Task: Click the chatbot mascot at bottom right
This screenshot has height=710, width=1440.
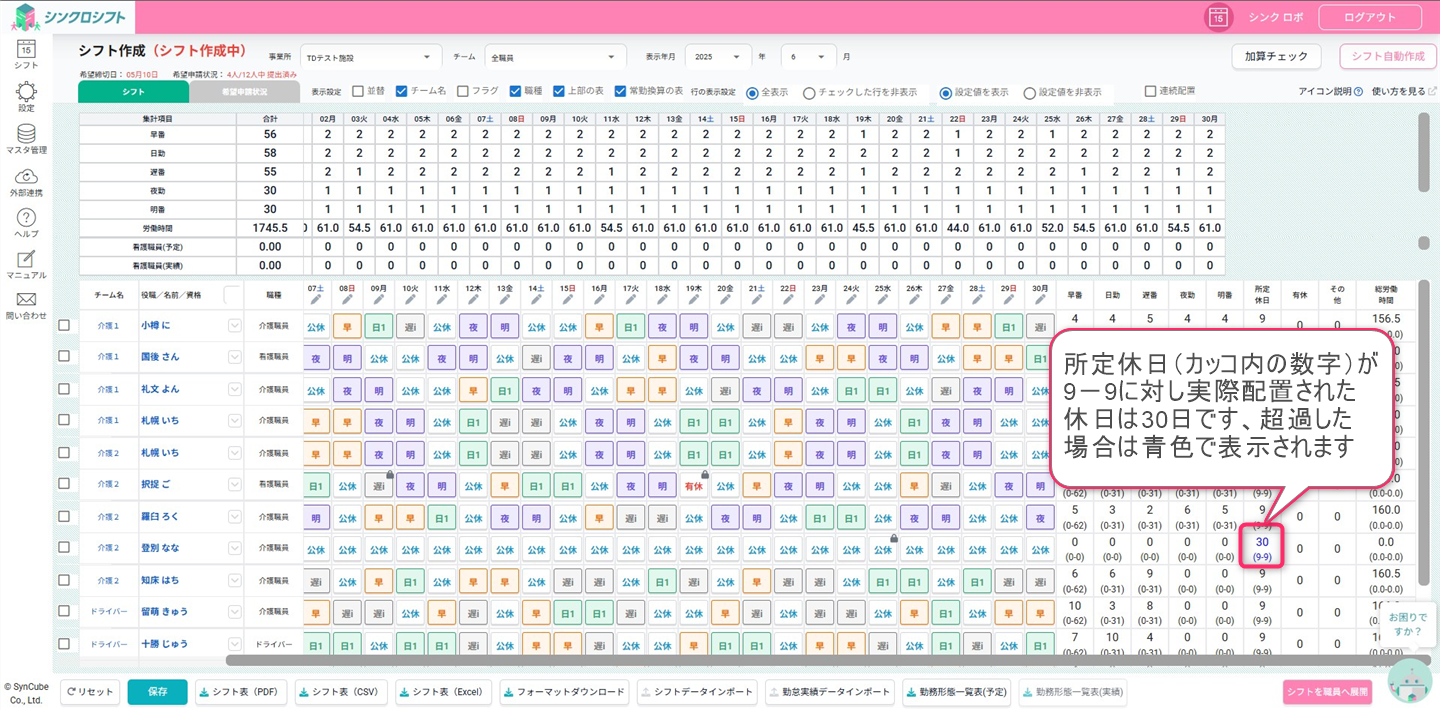Action: 1411,683
